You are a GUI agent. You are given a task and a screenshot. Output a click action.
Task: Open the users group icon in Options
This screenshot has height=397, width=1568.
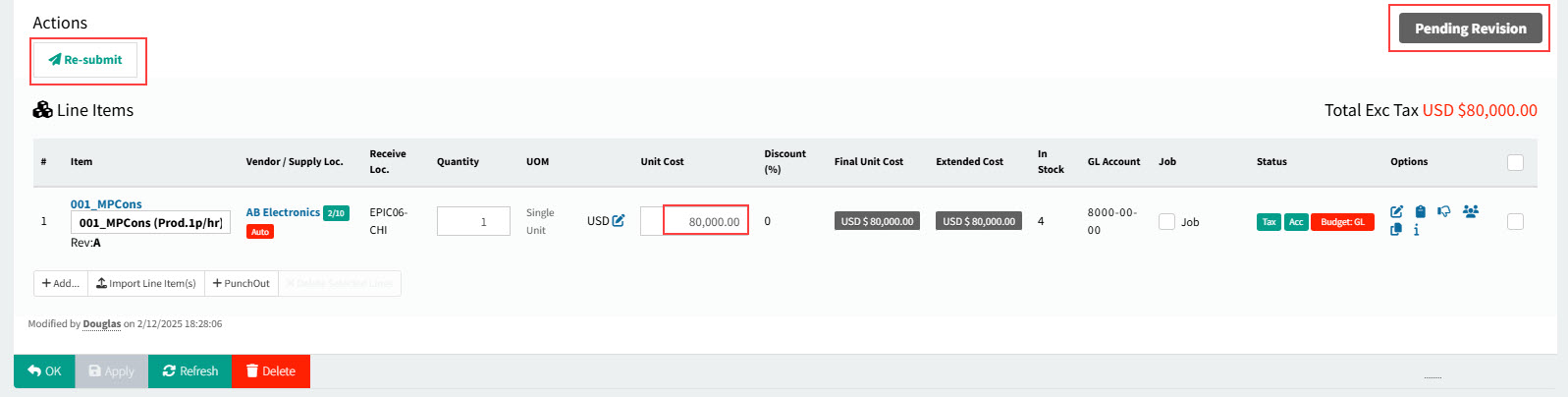click(x=1470, y=211)
